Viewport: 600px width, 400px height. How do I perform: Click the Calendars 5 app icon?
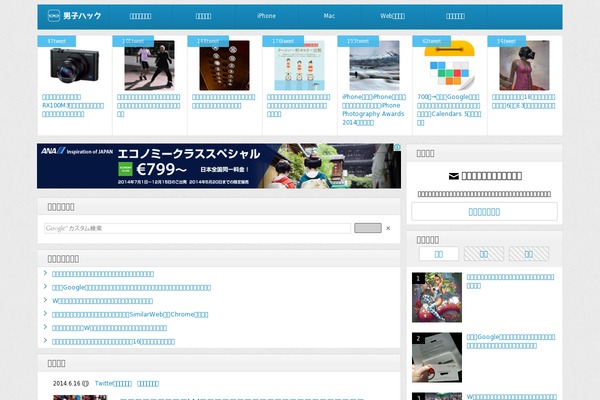pyautogui.click(x=449, y=65)
